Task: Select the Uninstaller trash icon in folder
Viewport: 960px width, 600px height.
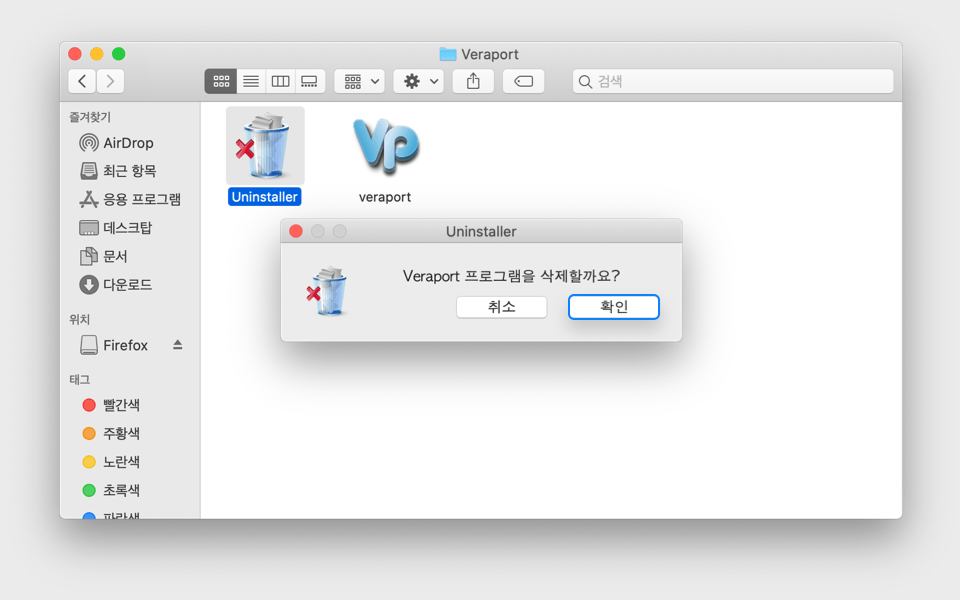Action: [265, 148]
